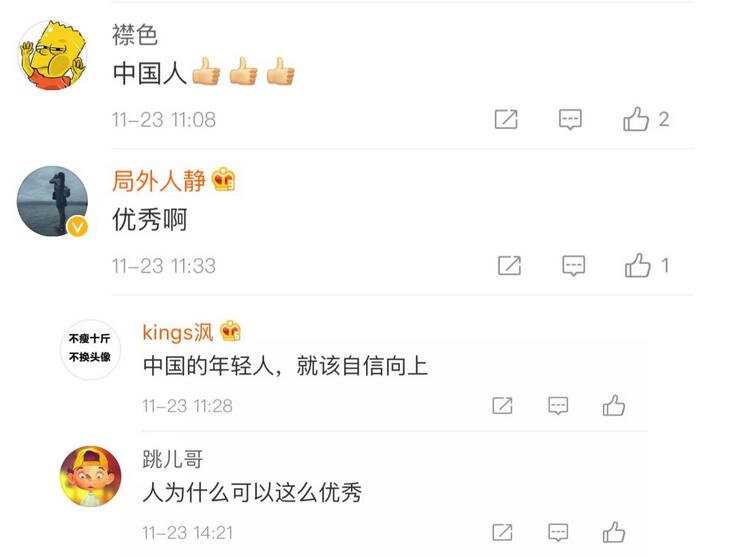
Task: Like kings沨's comment about 年轻人
Action: coord(614,405)
